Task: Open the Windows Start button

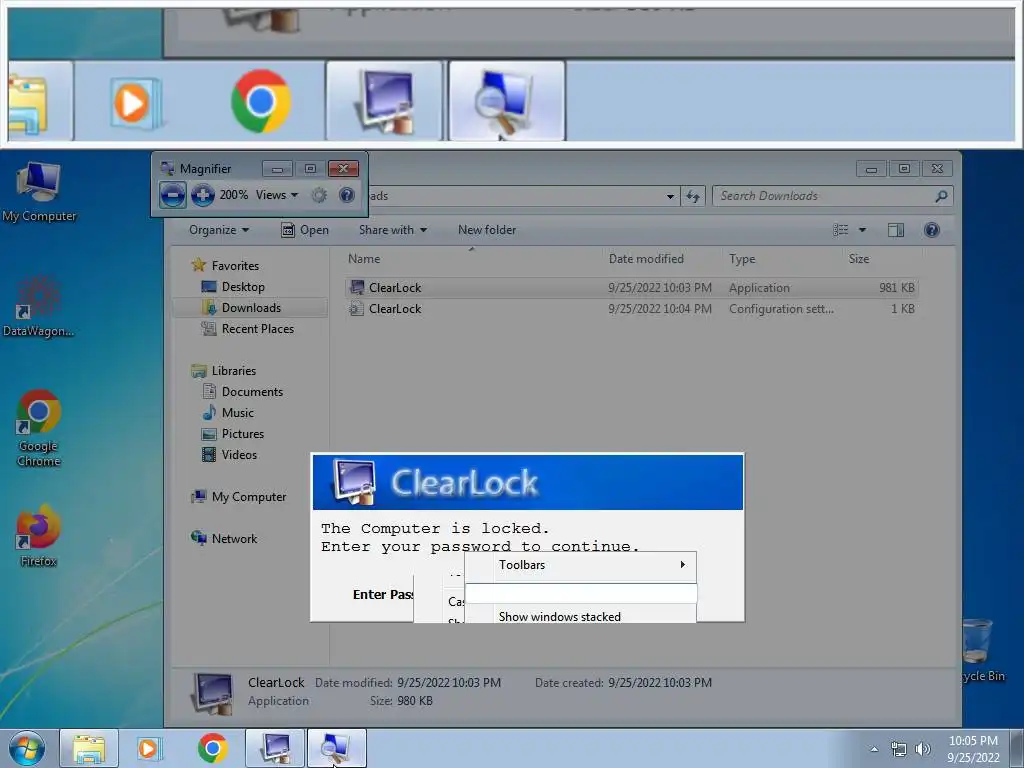Action: [x=27, y=748]
